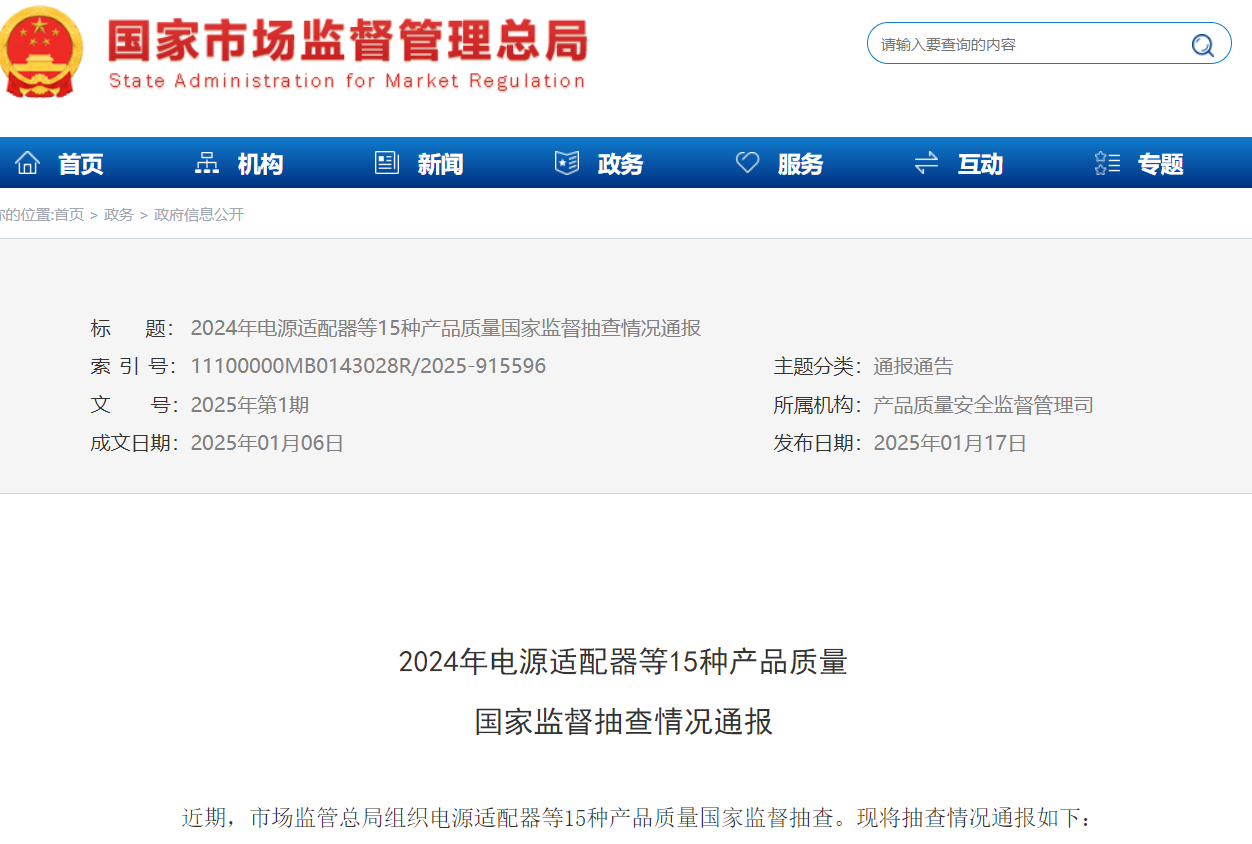Open the 机构 navigation menu

(x=261, y=164)
